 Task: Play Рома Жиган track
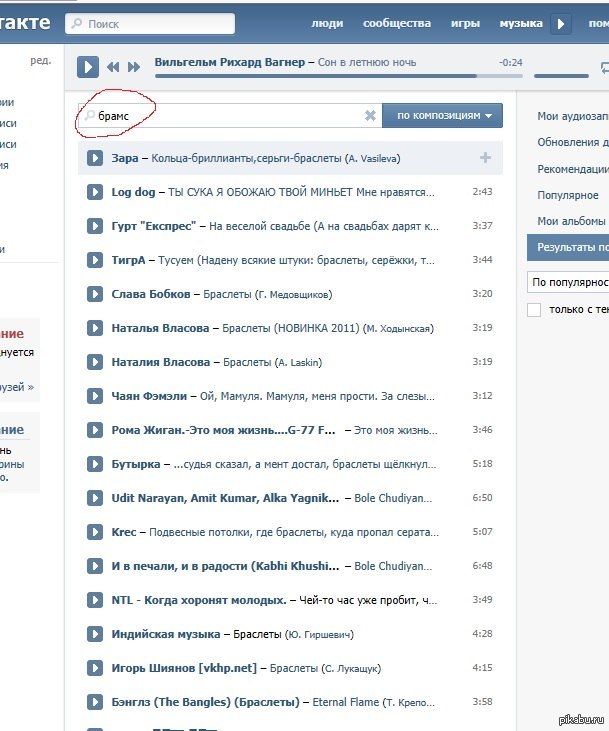95,430
